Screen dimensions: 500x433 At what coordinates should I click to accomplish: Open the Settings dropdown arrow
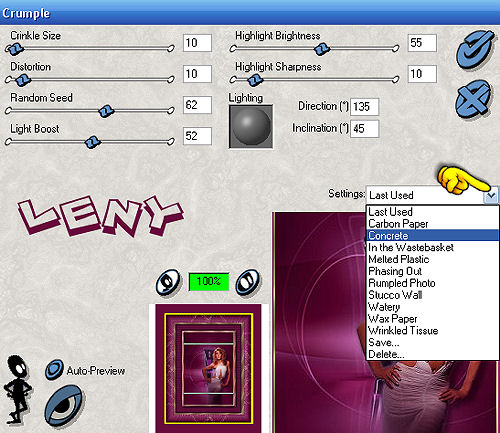(x=491, y=196)
